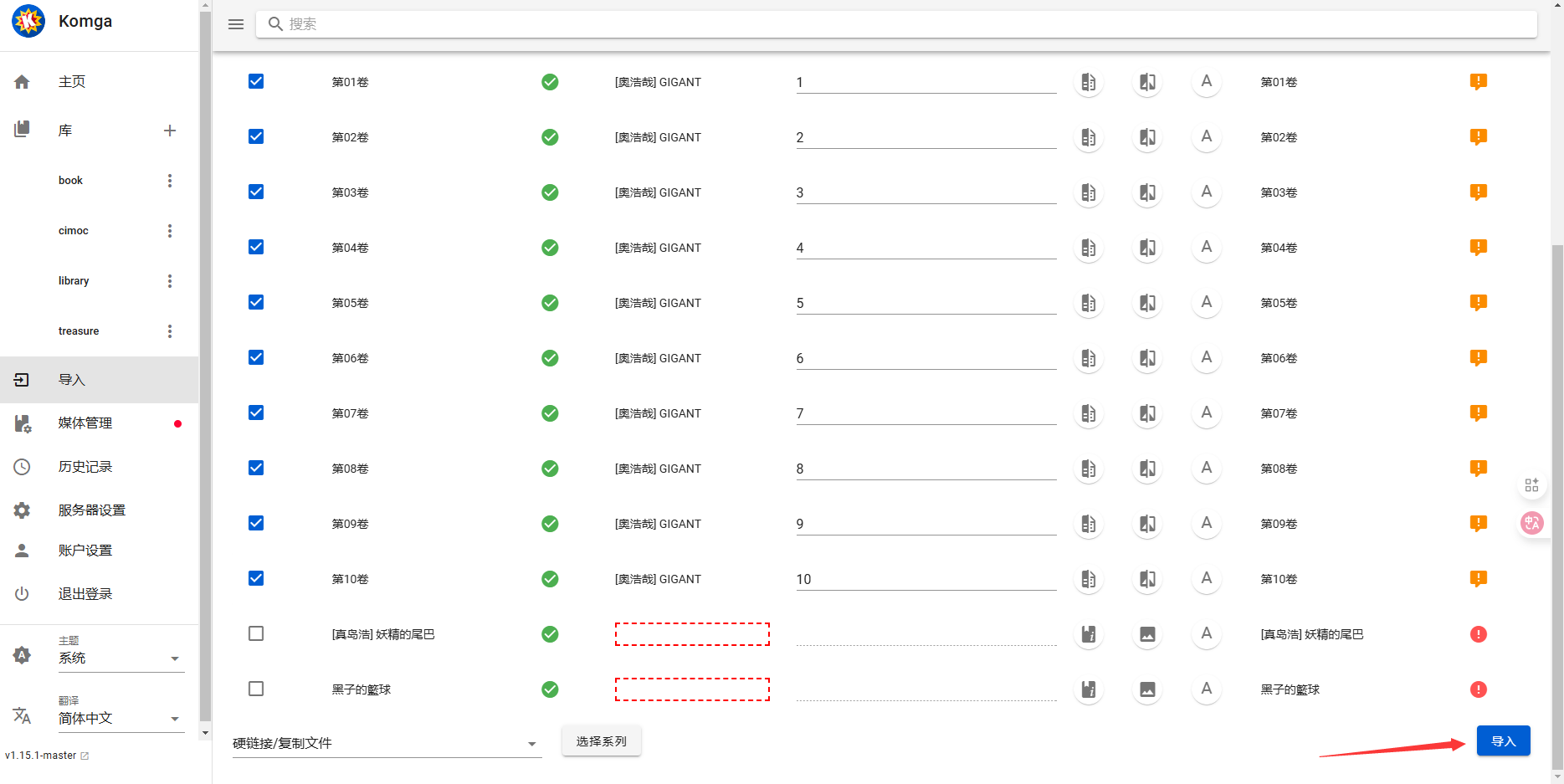Go to 媒体管理 in the sidebar

pos(85,423)
